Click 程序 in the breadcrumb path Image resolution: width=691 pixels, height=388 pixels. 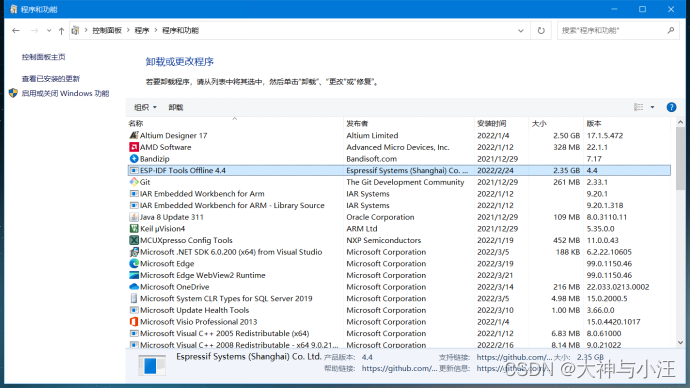[142, 30]
